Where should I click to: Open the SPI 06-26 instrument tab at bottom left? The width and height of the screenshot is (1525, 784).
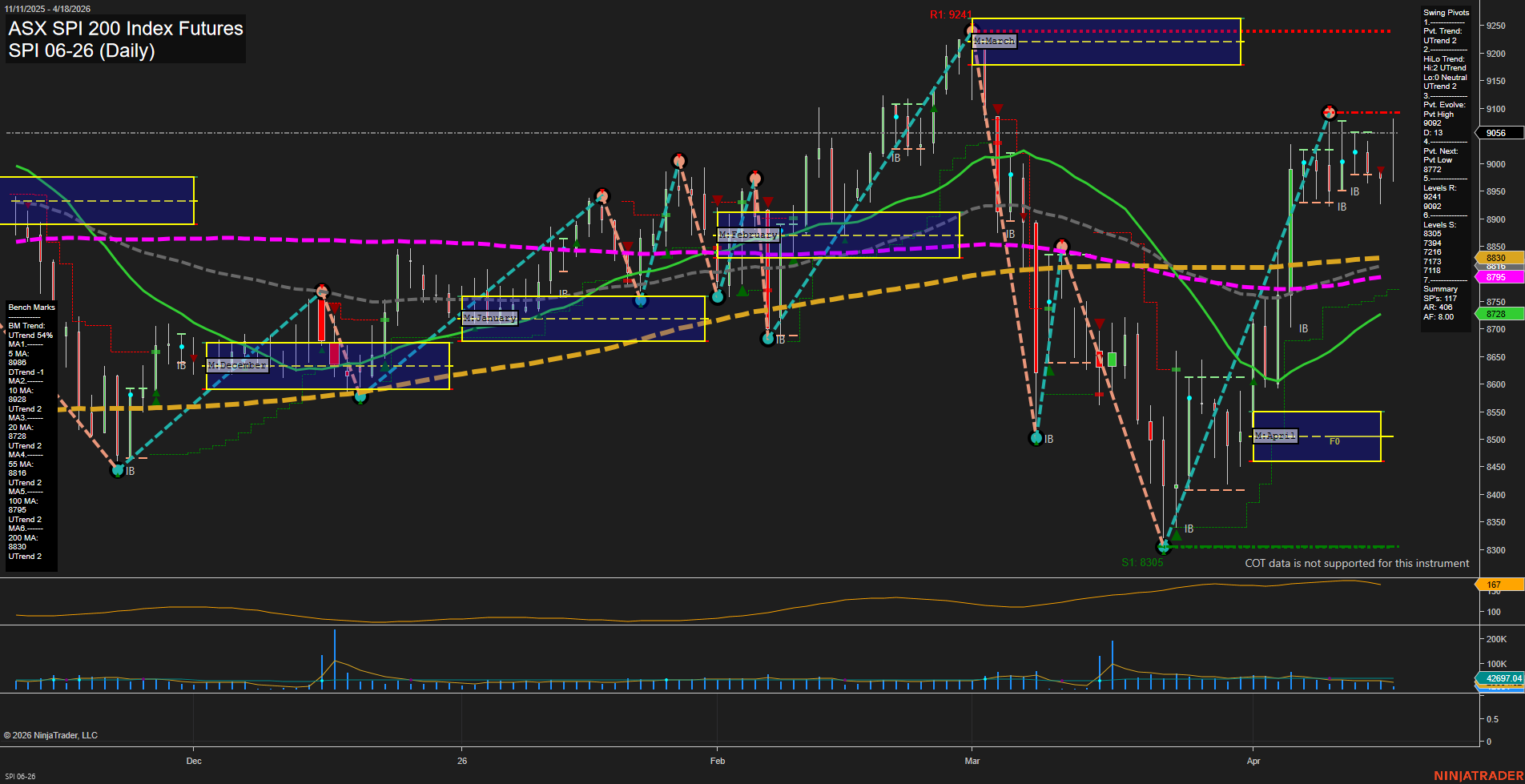21,774
